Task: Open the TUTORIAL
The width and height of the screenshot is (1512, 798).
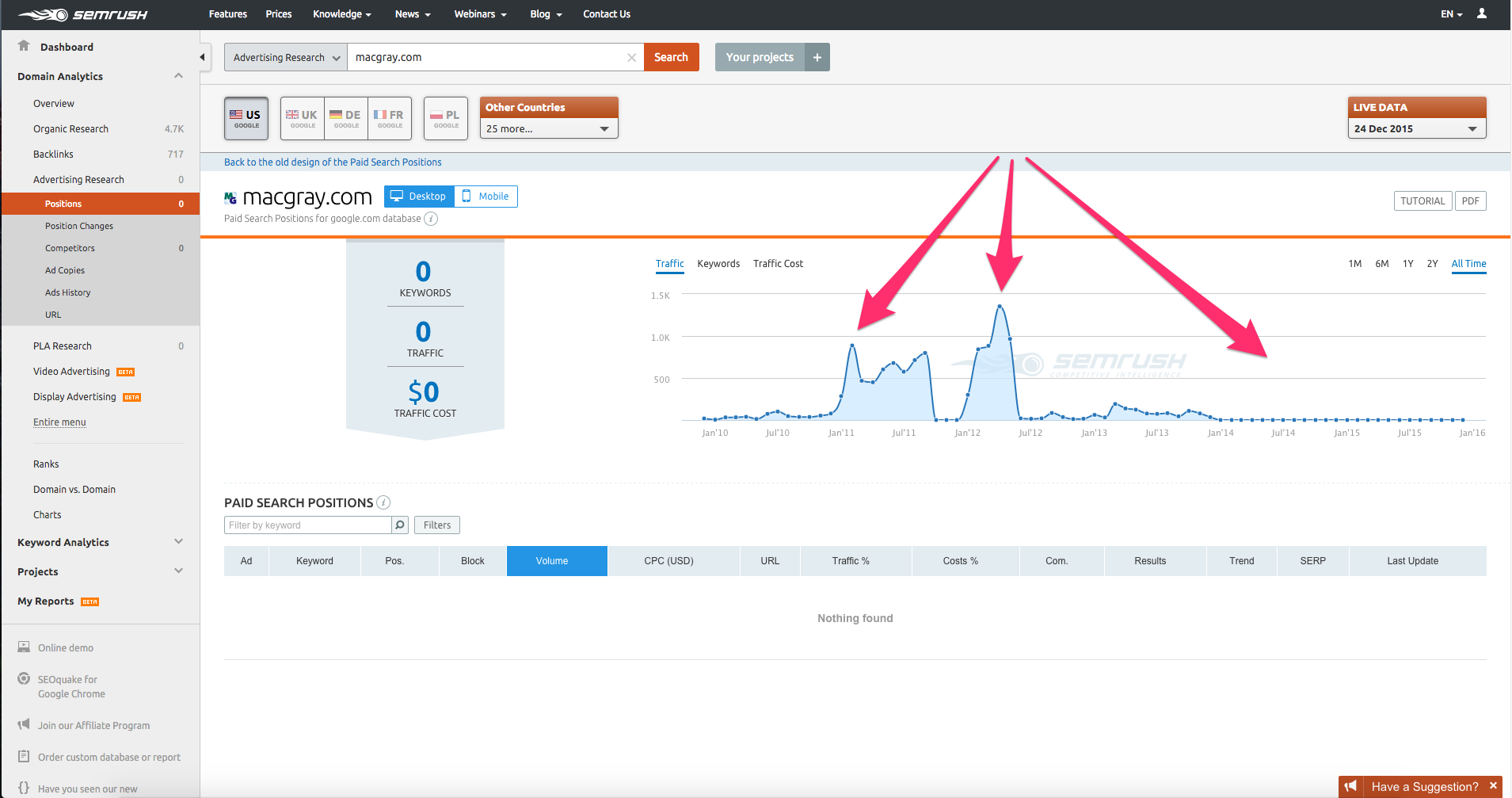Action: click(x=1422, y=201)
